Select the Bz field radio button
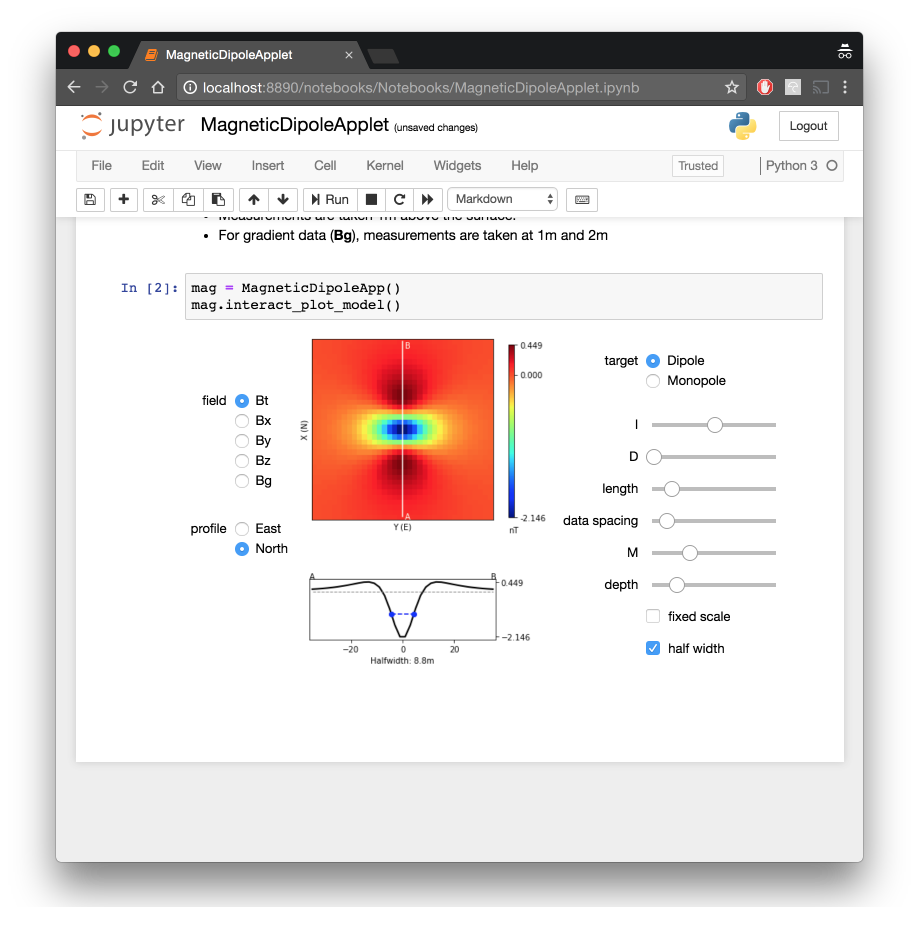This screenshot has width=919, height=942. click(x=242, y=461)
